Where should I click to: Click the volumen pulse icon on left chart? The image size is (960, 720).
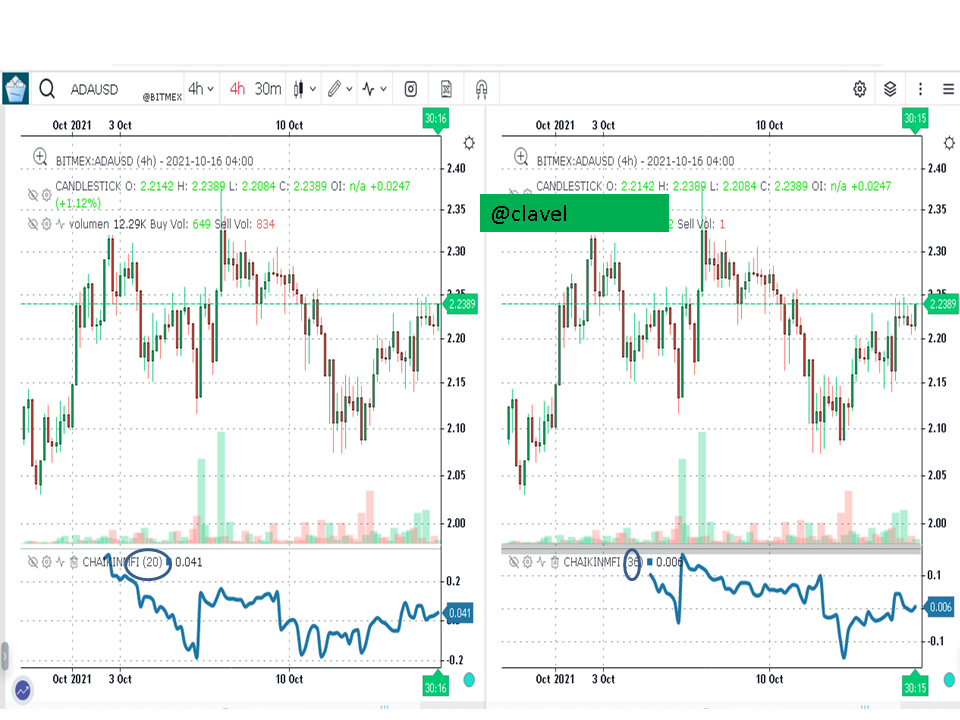[x=60, y=224]
